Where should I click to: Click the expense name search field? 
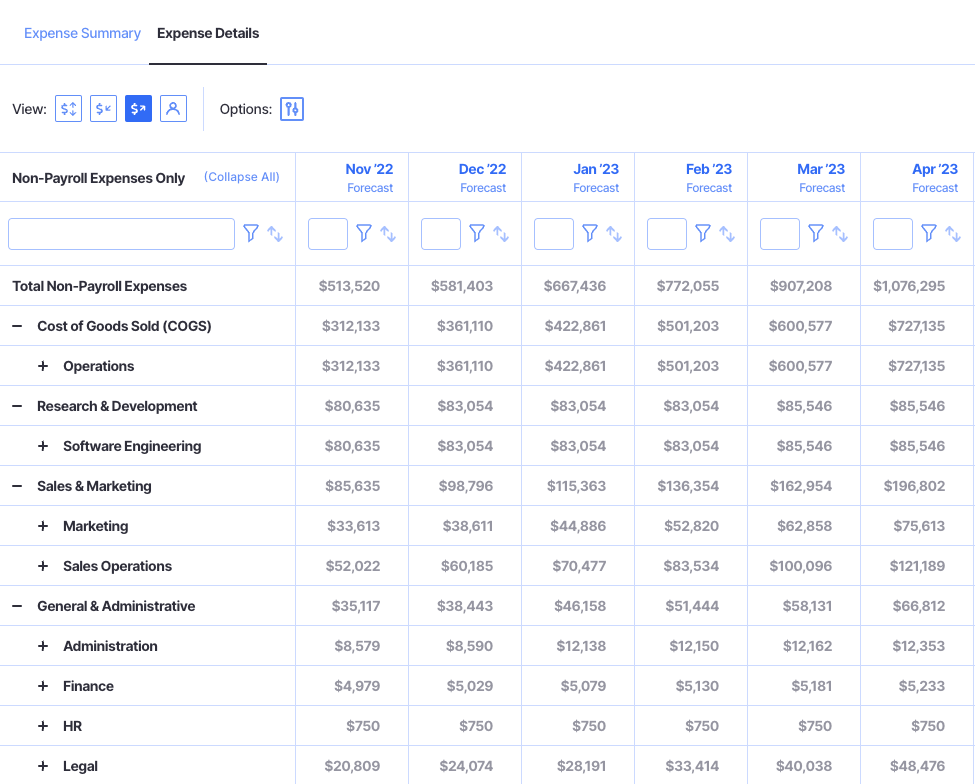[120, 232]
